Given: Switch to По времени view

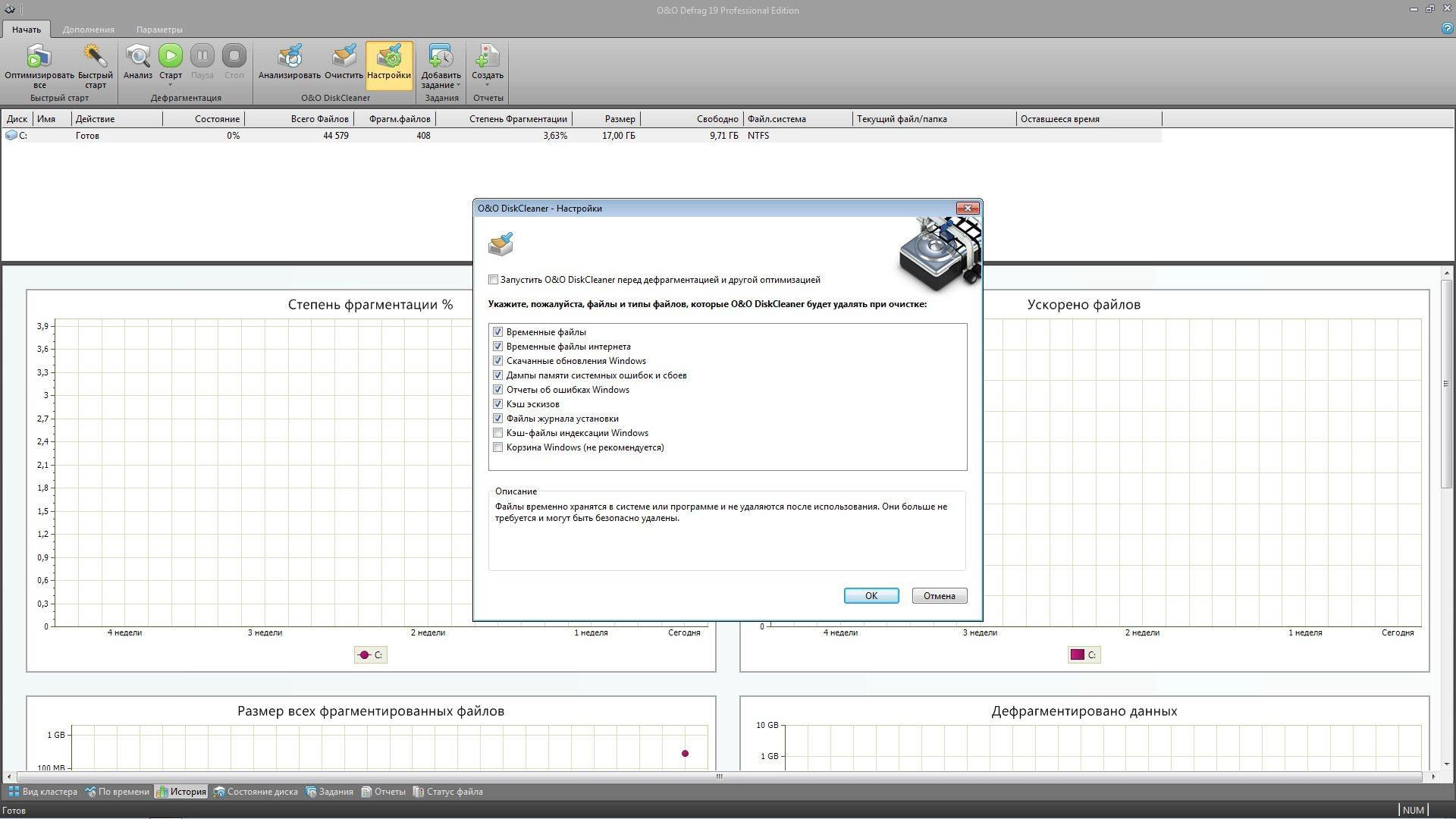Looking at the screenshot, I should [x=117, y=792].
